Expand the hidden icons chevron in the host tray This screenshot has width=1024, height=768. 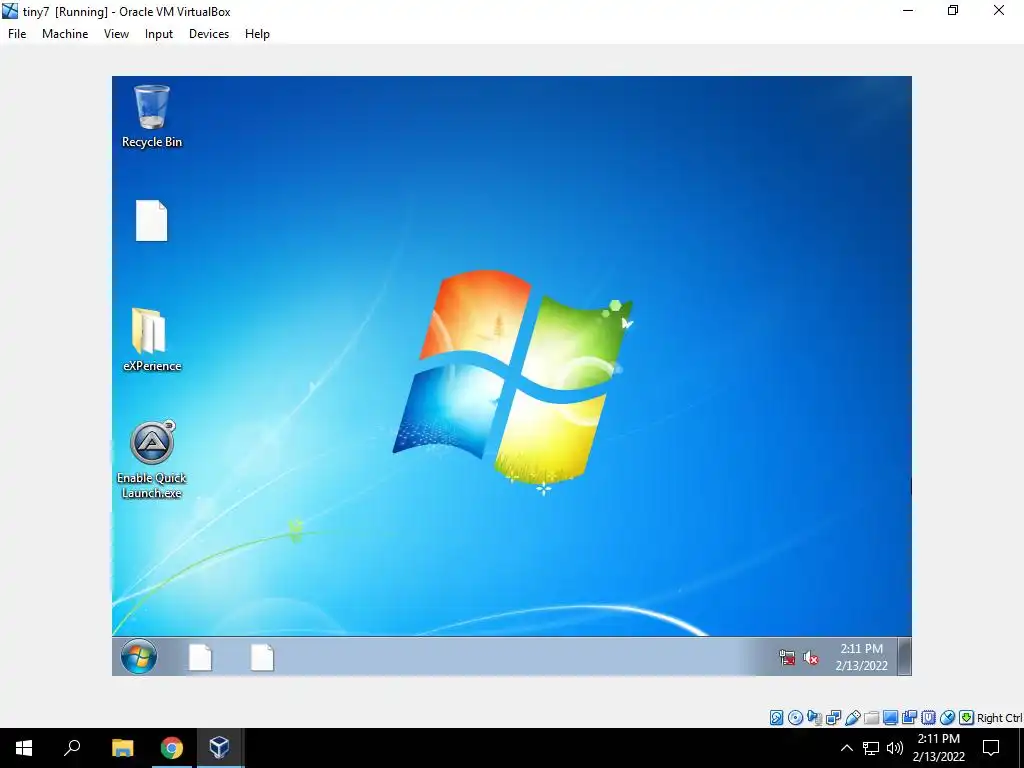(846, 748)
